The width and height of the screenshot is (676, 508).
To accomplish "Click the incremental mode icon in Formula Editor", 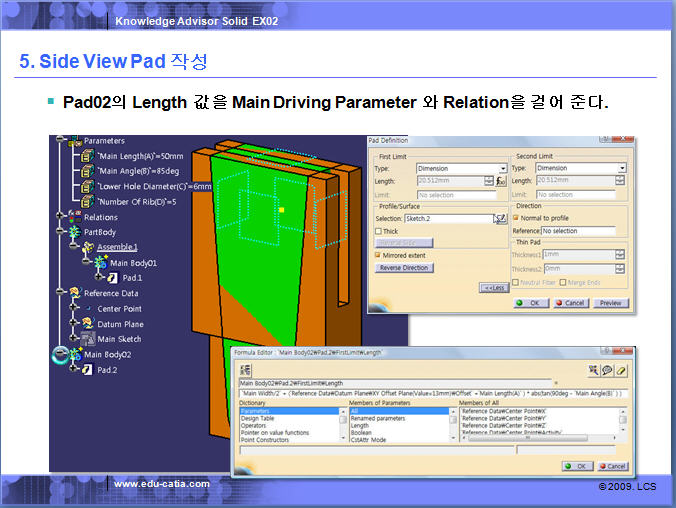I will (593, 370).
